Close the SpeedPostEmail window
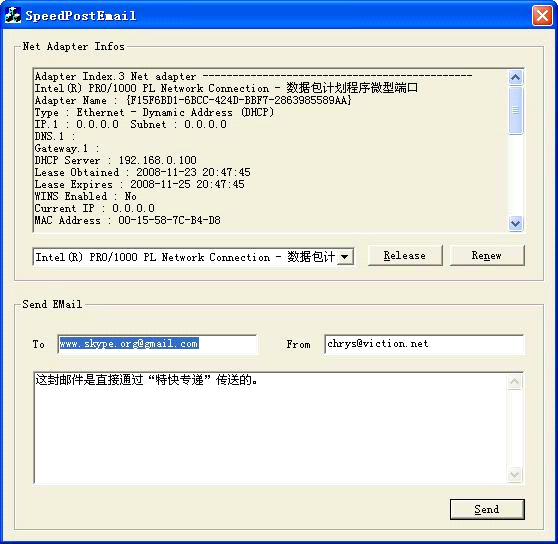 pyautogui.click(x=542, y=16)
